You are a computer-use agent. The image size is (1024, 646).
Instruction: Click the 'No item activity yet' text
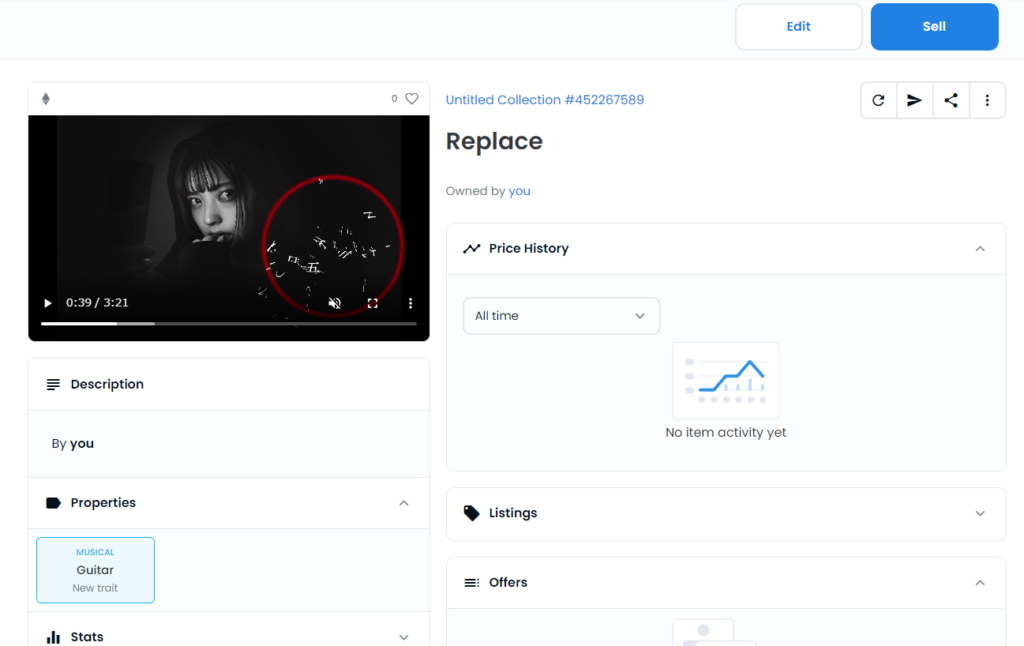[726, 432]
